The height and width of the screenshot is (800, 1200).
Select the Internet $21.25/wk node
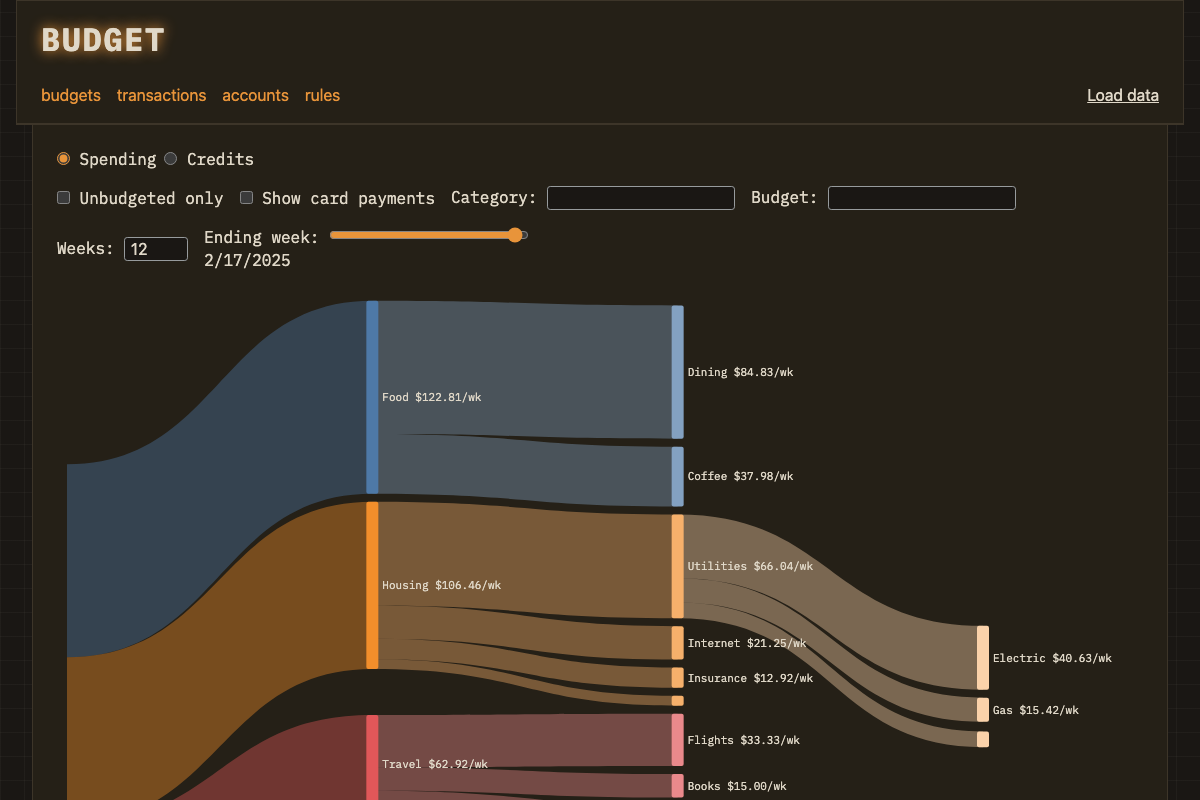pos(678,643)
